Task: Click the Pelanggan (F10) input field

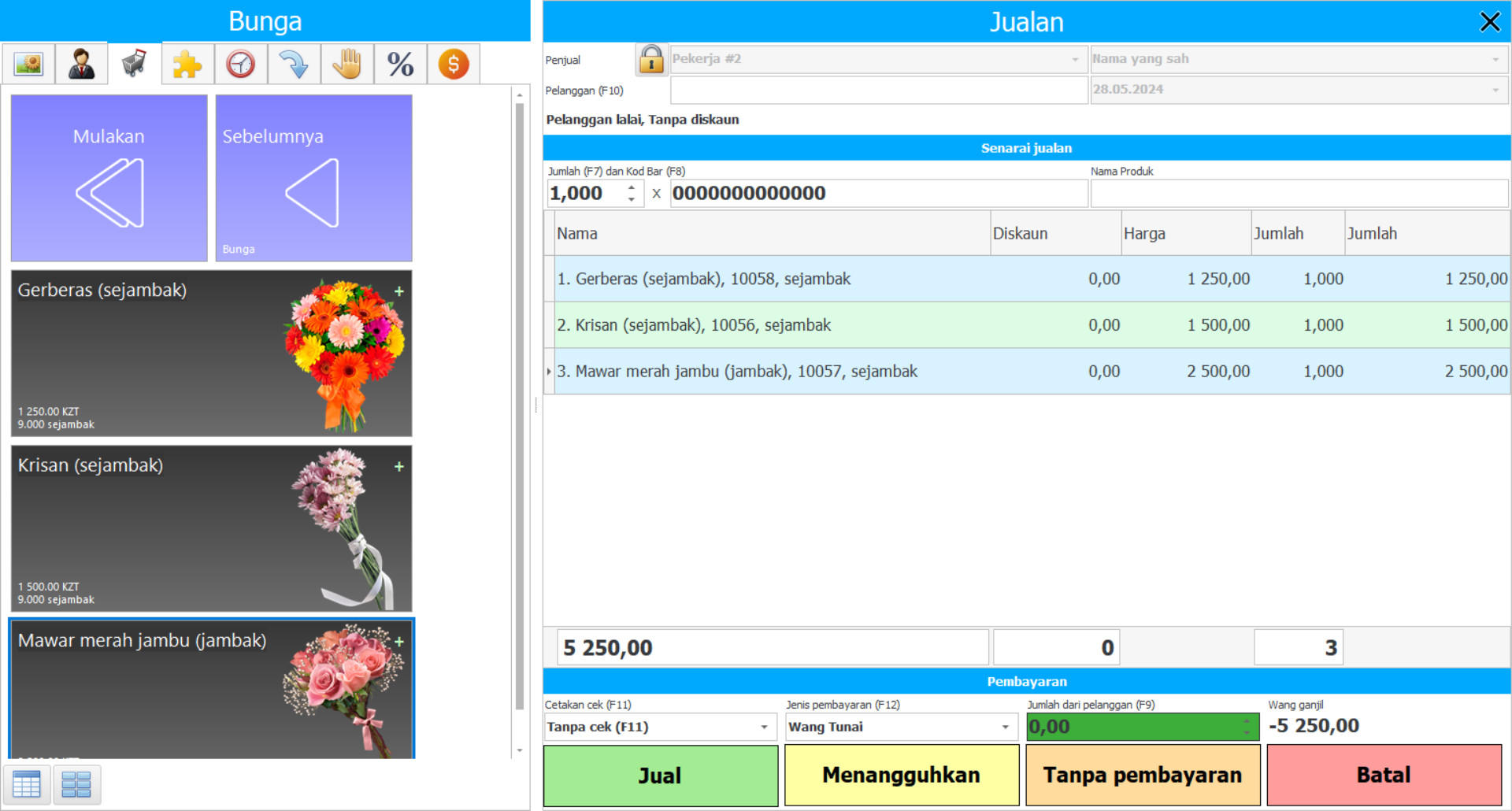Action: coord(878,90)
